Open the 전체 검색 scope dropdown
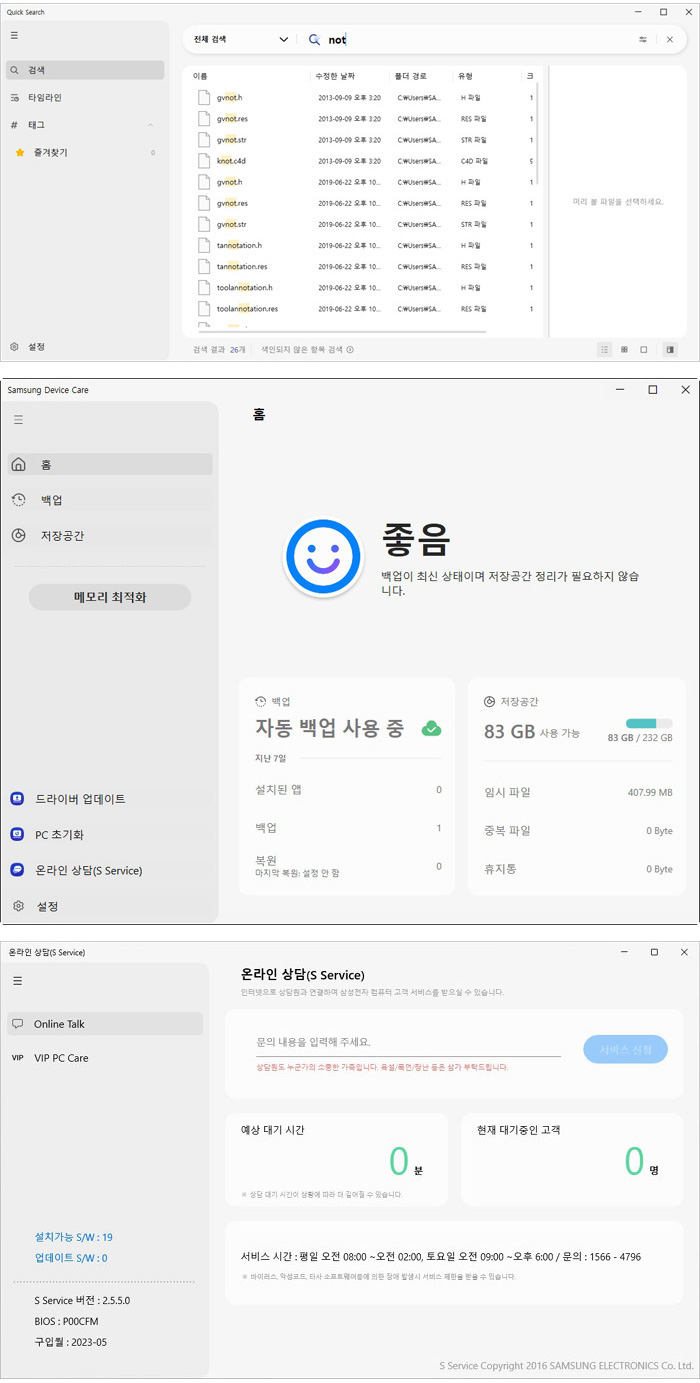Viewport: 700px width, 1383px height. click(241, 39)
